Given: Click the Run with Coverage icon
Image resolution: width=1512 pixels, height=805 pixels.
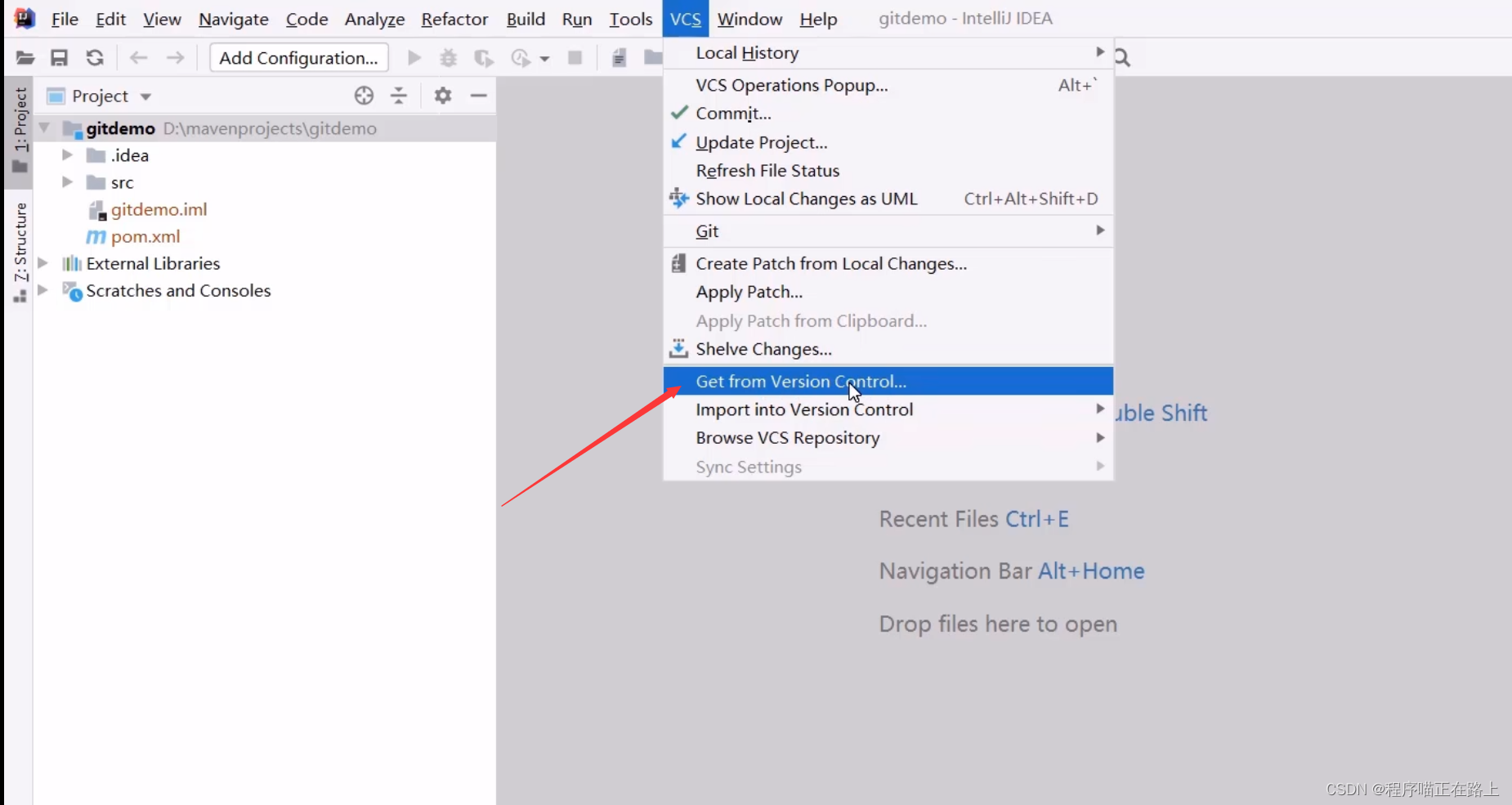Looking at the screenshot, I should coord(484,58).
